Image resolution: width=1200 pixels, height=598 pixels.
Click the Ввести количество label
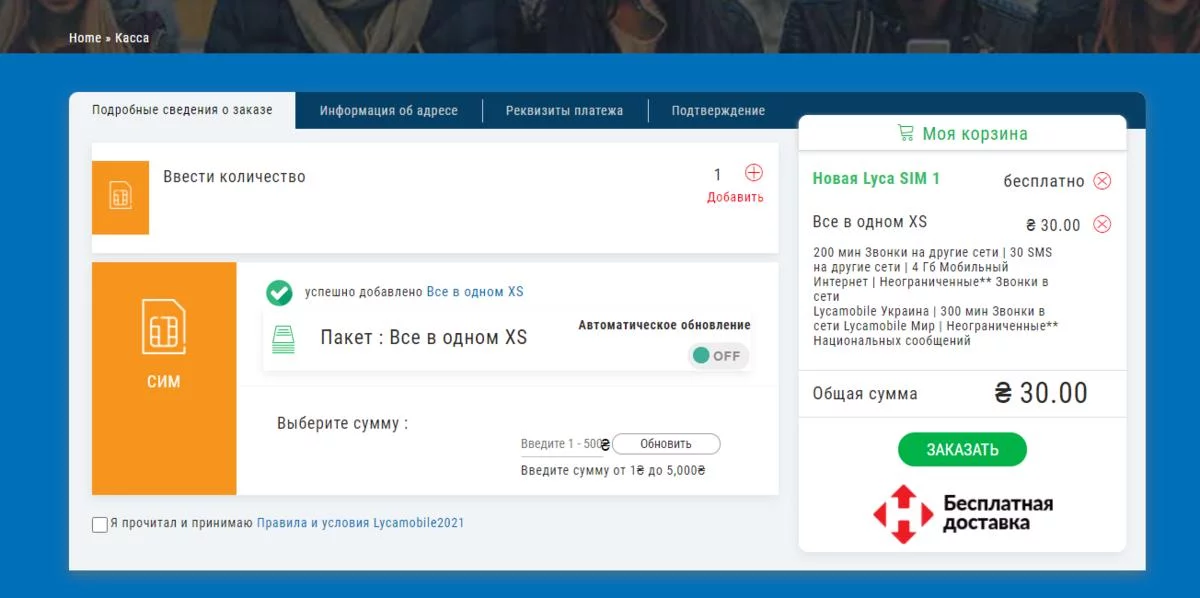(234, 177)
